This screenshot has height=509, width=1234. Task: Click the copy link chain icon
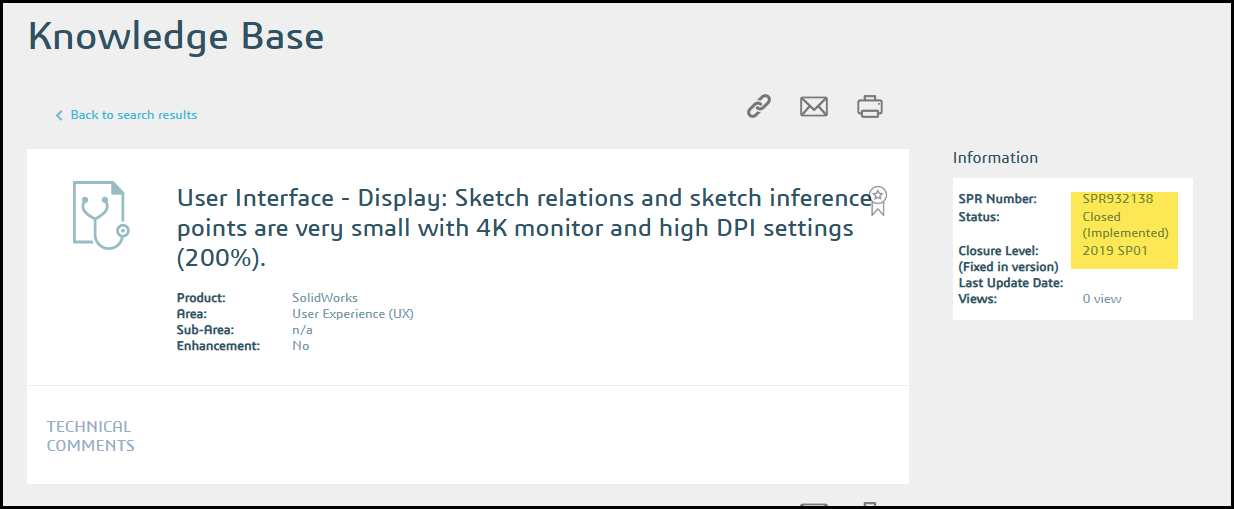pos(759,106)
